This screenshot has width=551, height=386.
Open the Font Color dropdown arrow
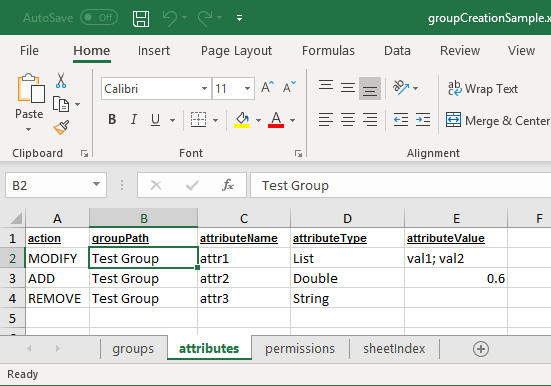pyautogui.click(x=292, y=121)
